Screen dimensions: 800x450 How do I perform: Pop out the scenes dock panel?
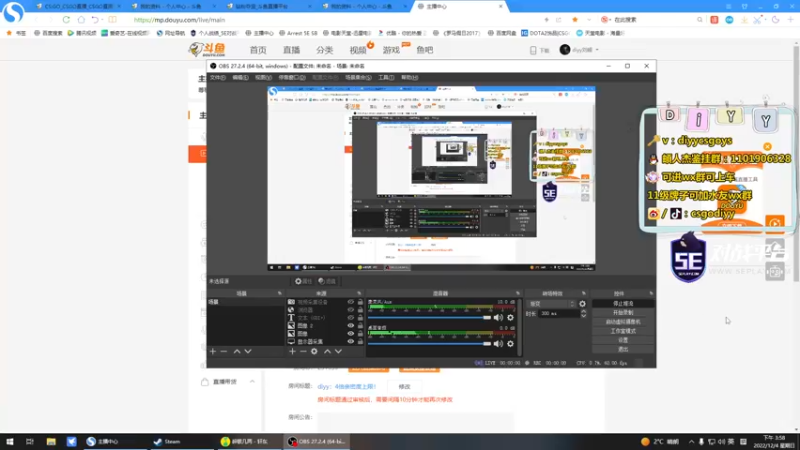[x=280, y=293]
